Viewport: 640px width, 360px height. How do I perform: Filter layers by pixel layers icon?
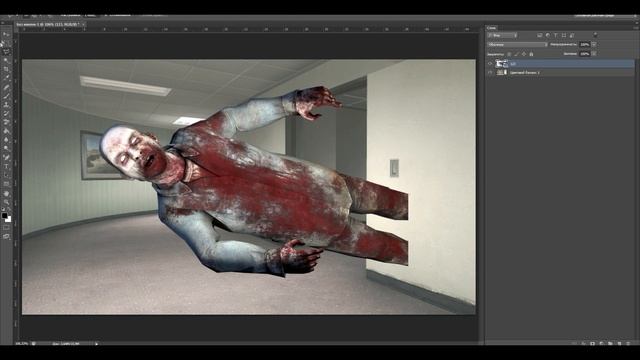(x=540, y=36)
